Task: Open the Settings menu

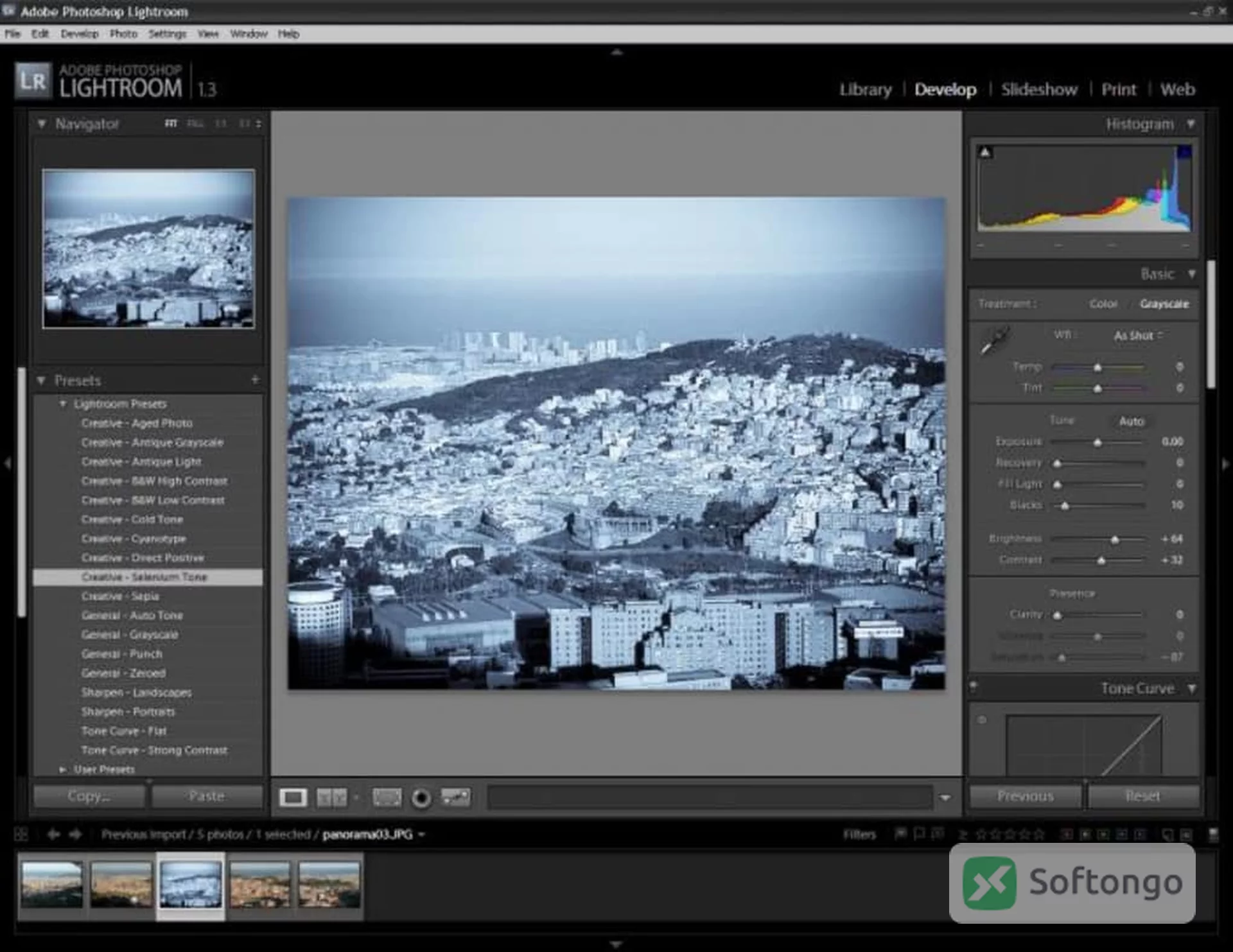Action: [167, 34]
